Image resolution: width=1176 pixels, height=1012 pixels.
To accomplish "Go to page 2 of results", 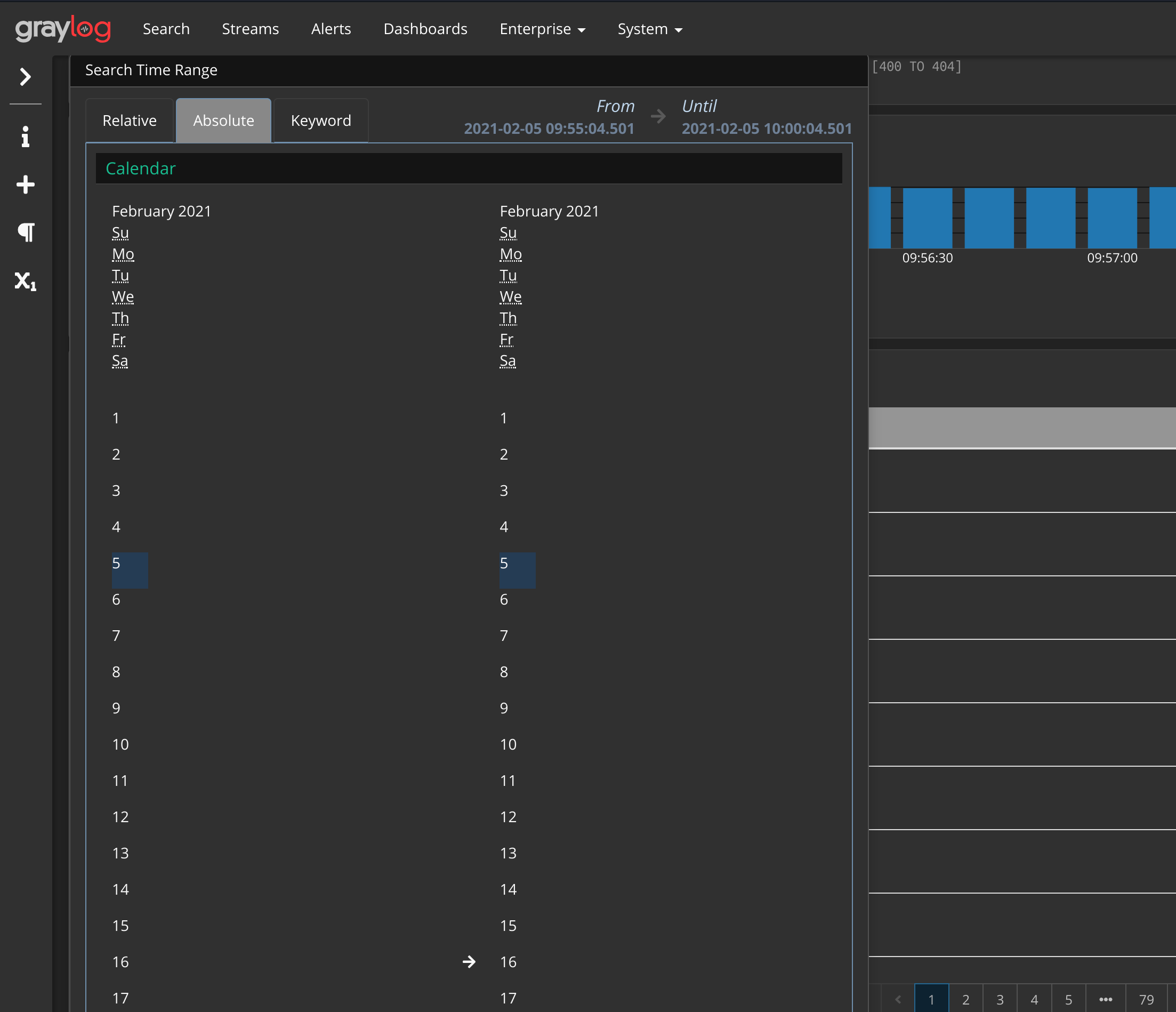I will [x=965, y=999].
